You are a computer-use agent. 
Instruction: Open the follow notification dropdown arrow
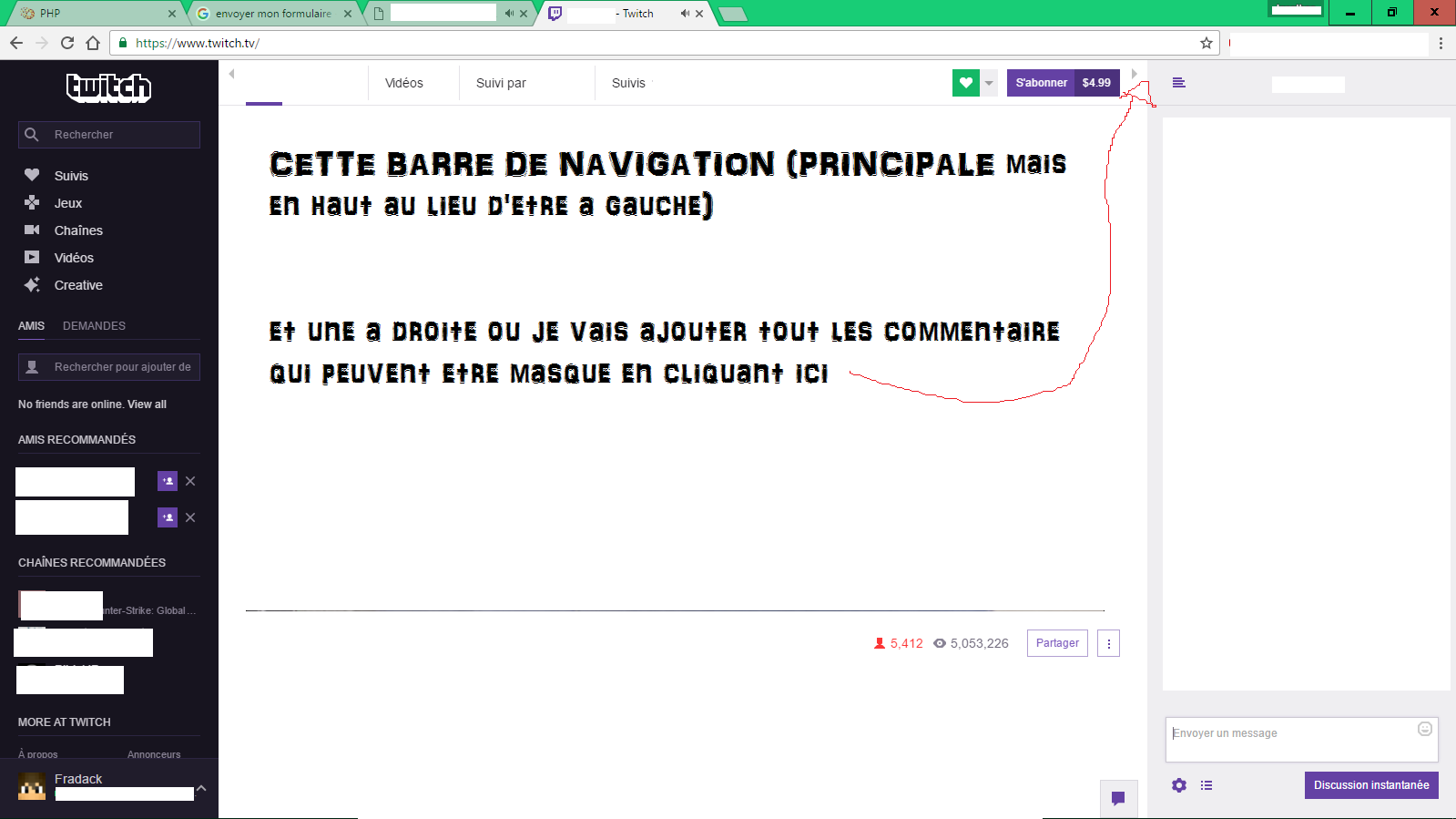tap(989, 83)
